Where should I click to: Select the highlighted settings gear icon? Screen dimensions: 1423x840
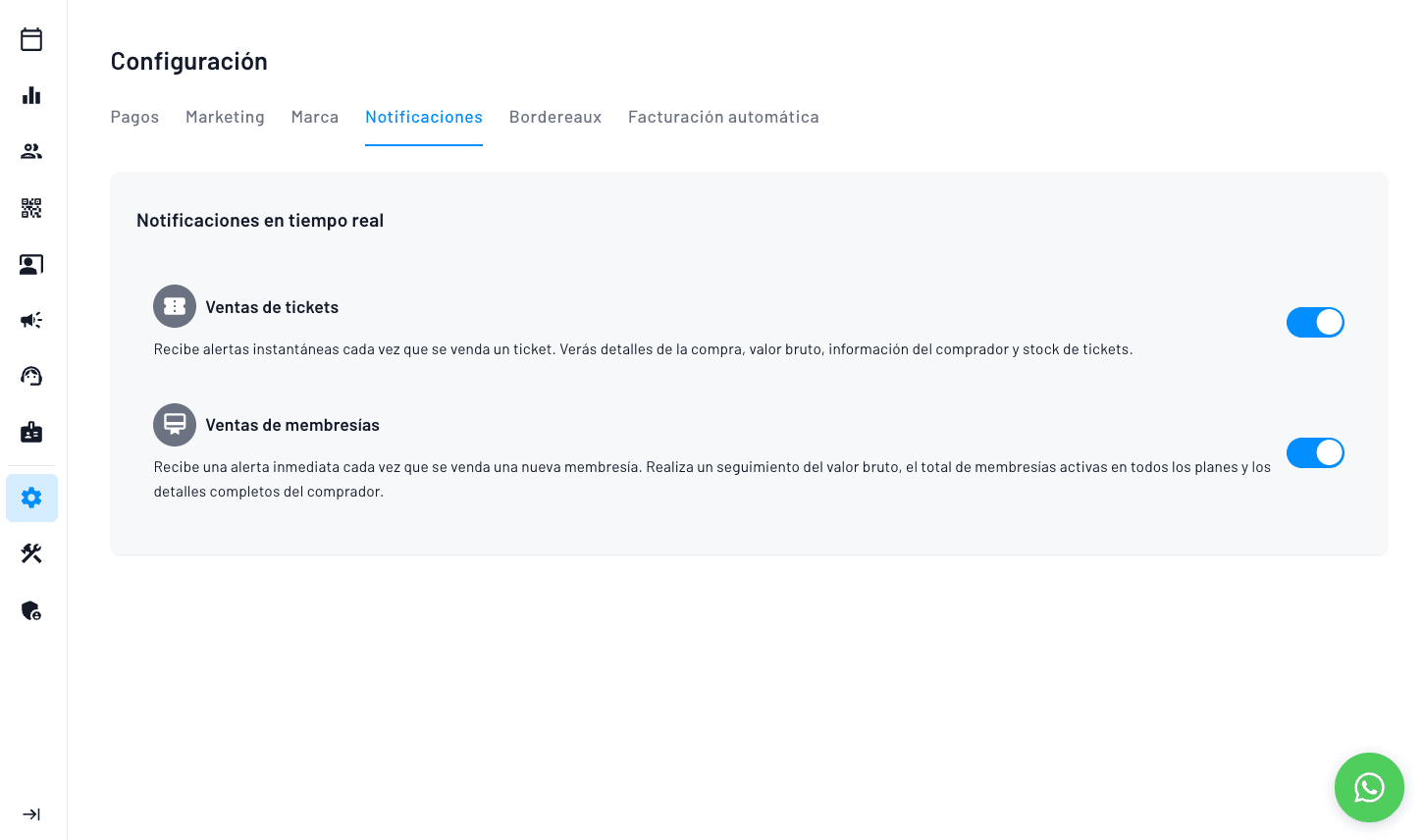[x=31, y=498]
